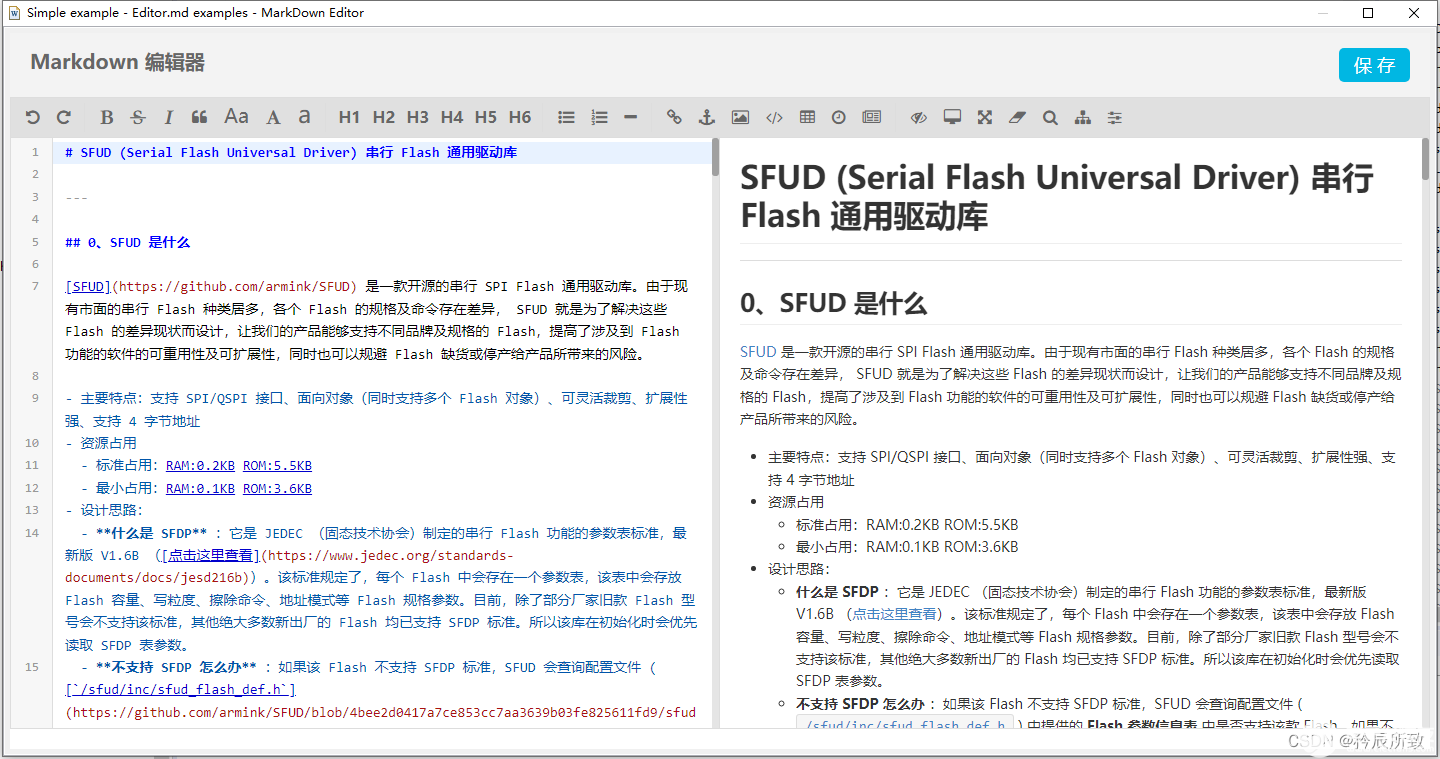Click [点击这里查看] link text in editor source
This screenshot has height=759, width=1440.
tap(211, 555)
